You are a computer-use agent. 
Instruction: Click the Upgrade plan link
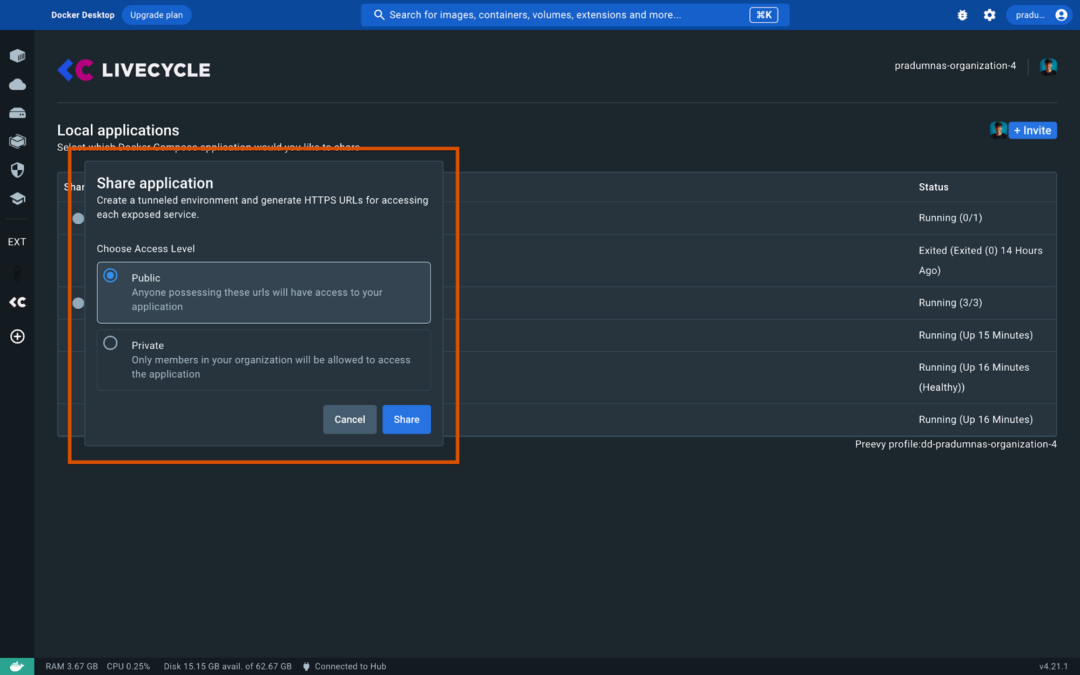156,14
